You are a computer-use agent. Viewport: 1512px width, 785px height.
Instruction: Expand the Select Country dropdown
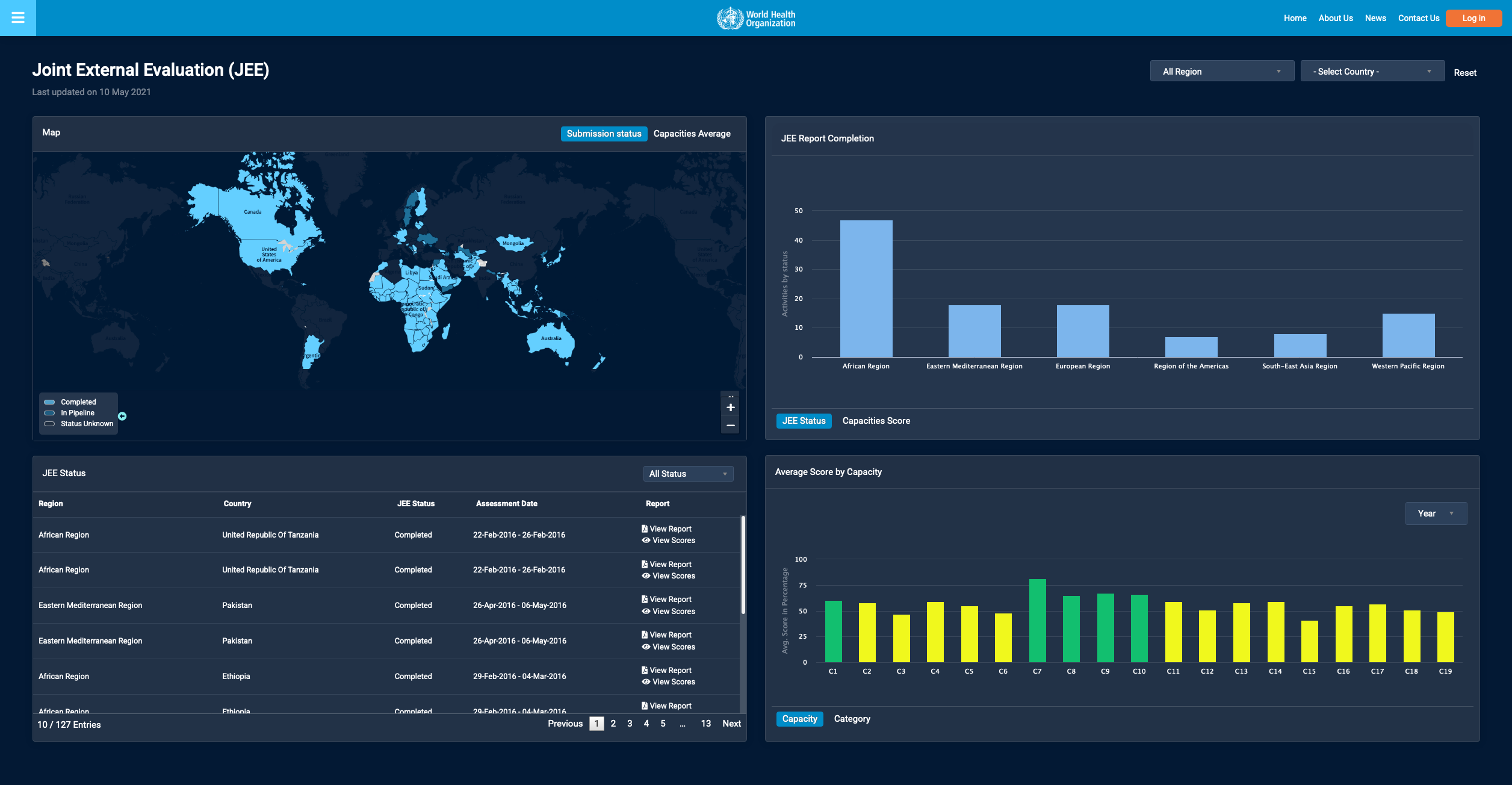(x=1372, y=72)
